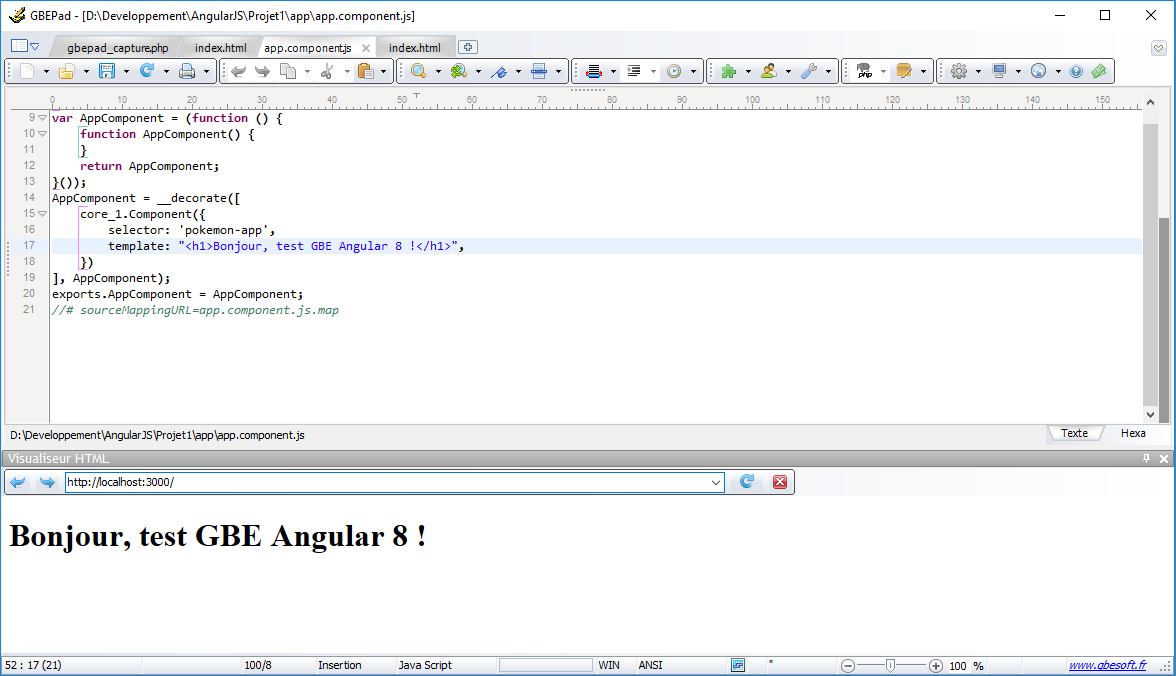Open the dropdown arrow next to Save
The height and width of the screenshot is (676, 1176).
(126, 72)
